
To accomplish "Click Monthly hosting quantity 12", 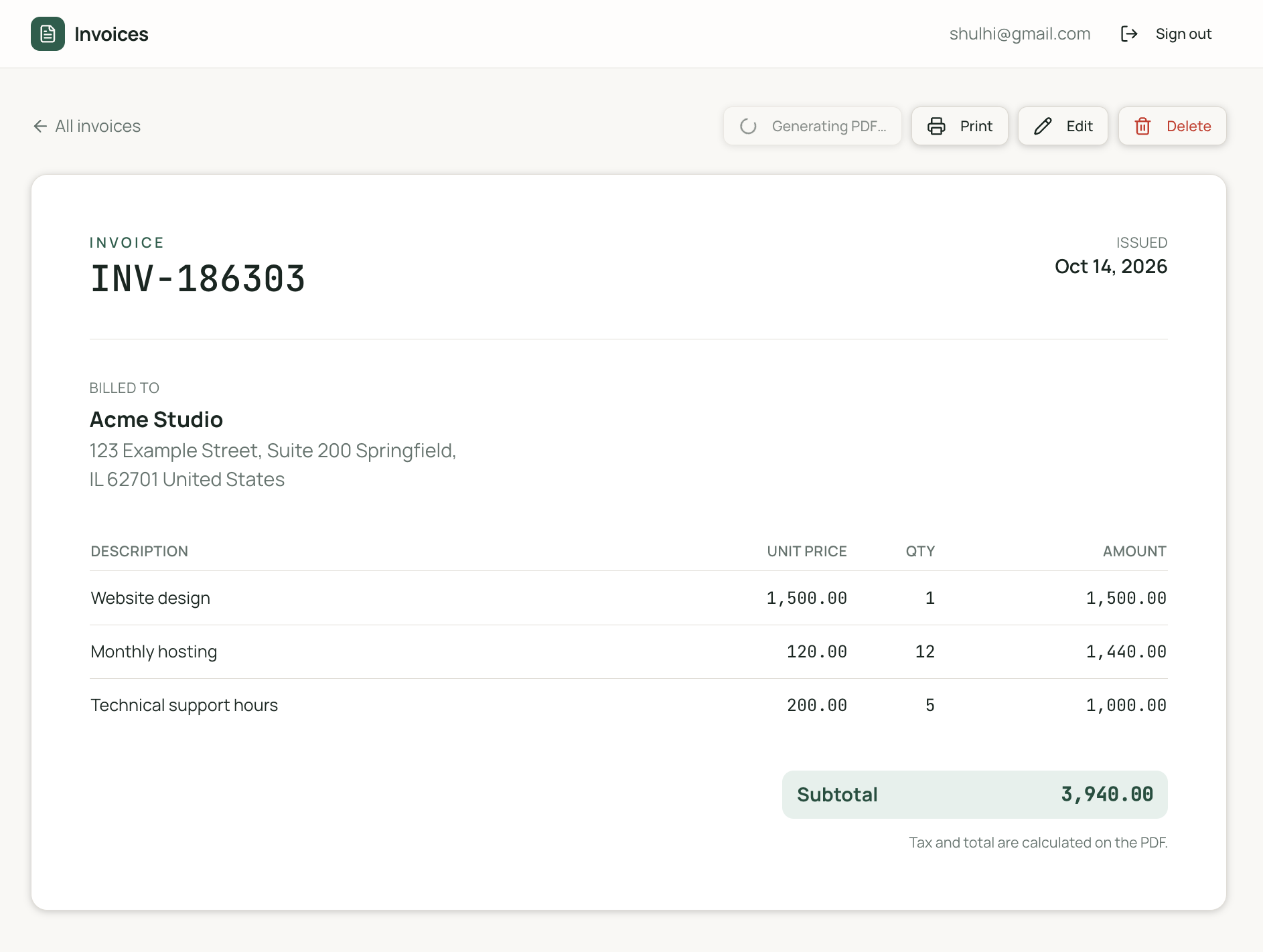I will (925, 651).
